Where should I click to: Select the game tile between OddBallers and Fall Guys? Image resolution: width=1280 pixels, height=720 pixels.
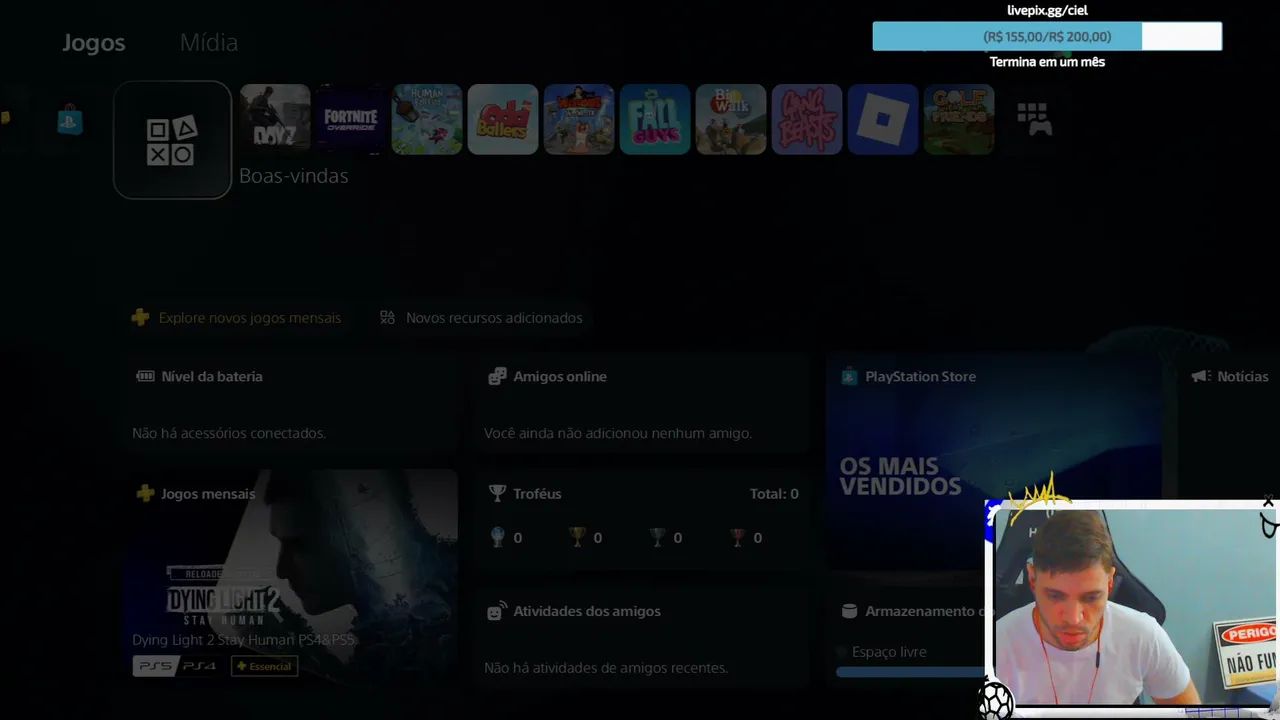tap(579, 119)
